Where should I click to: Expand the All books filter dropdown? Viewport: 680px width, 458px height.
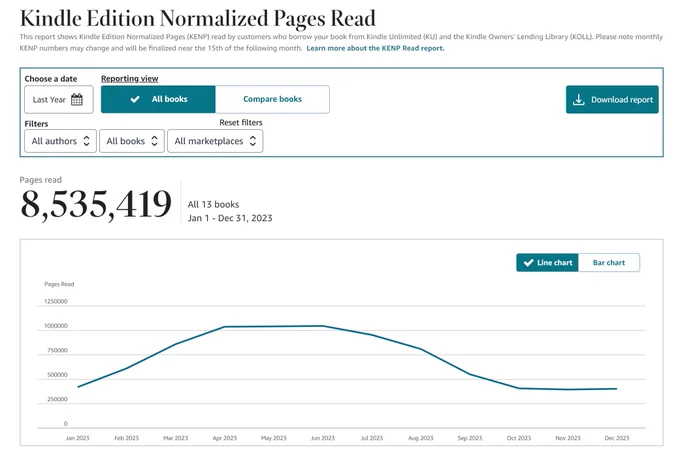[132, 141]
